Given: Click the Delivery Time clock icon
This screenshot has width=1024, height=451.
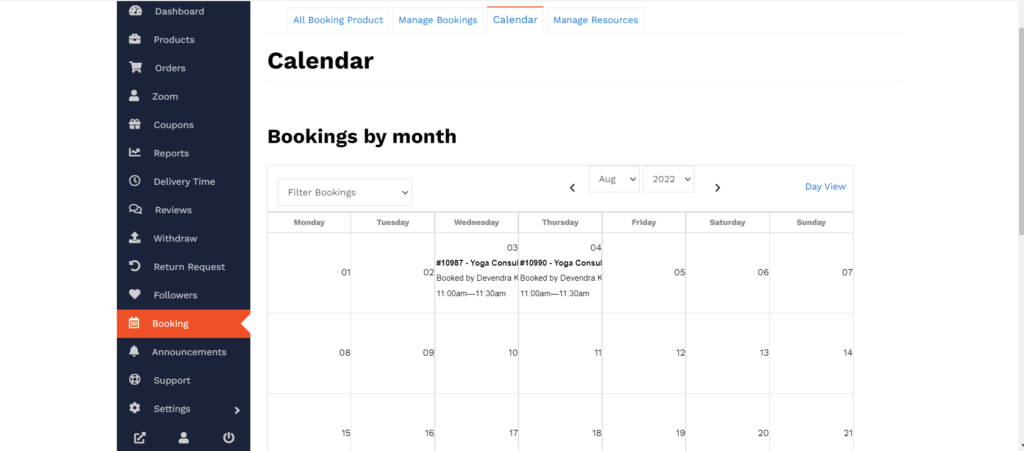Looking at the screenshot, I should [x=135, y=181].
